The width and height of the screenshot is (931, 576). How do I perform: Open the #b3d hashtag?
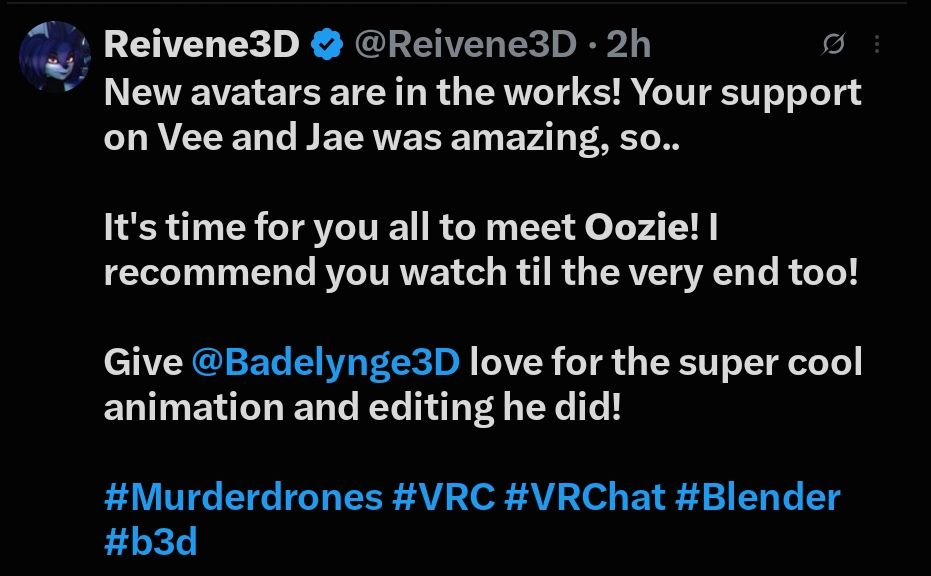click(x=150, y=542)
